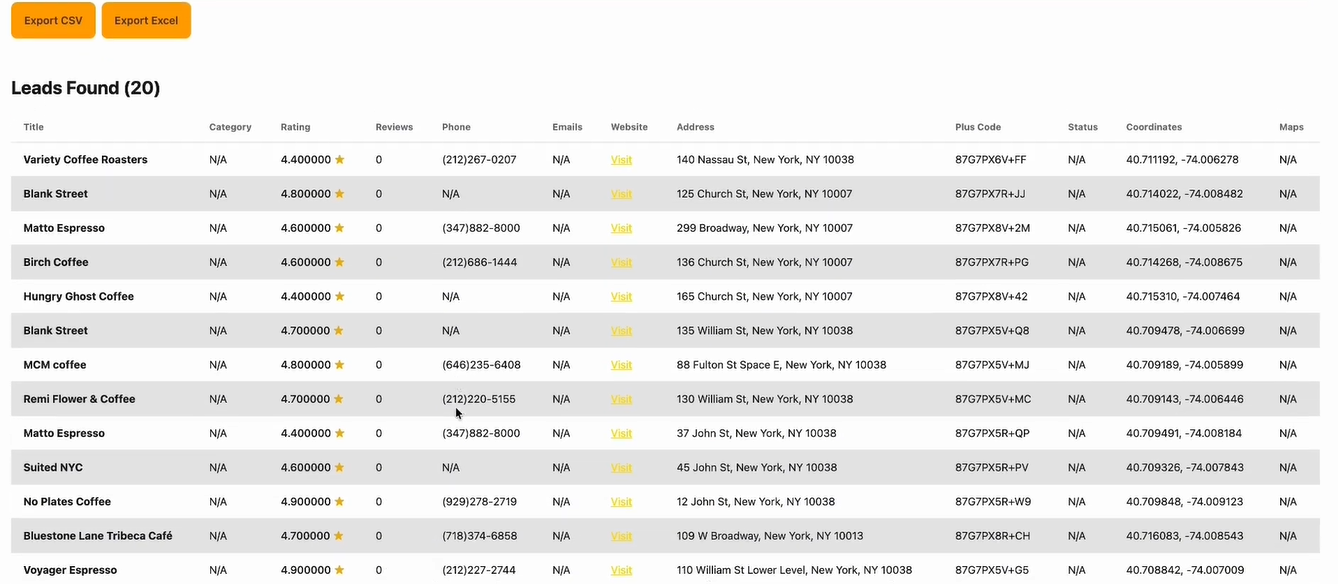Click address 88 Fulton St Space E
The height and width of the screenshot is (584, 1338).
pyautogui.click(x=781, y=365)
